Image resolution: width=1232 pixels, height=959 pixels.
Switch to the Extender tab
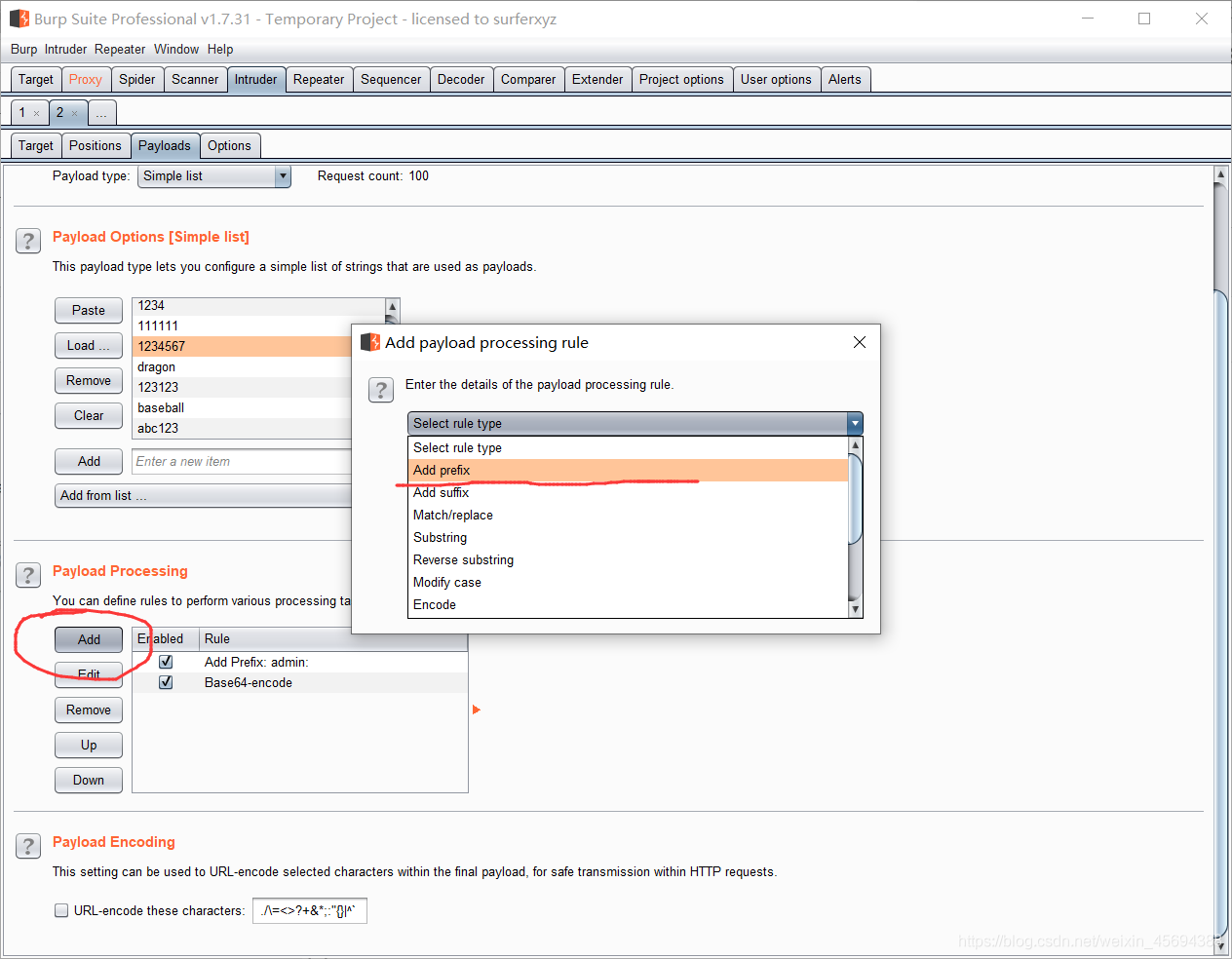point(597,80)
